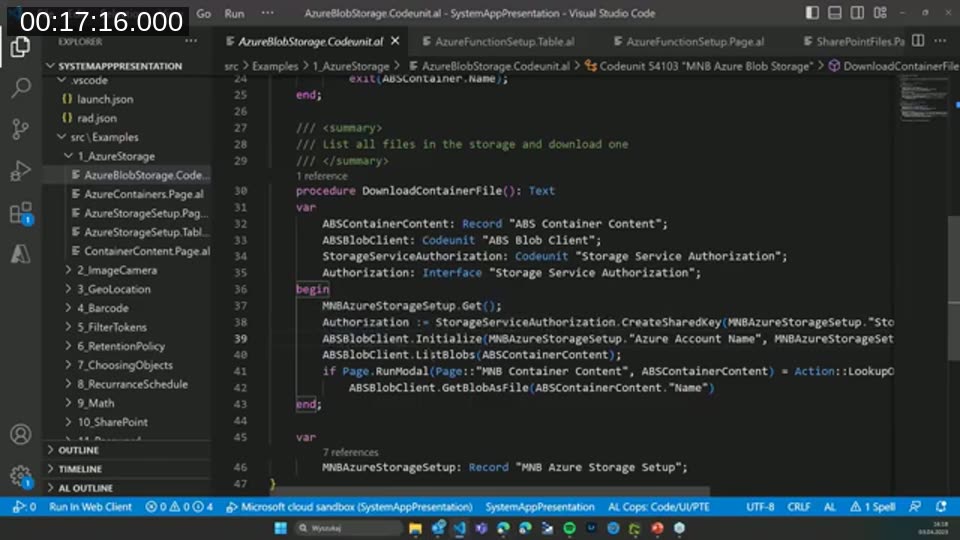Viewport: 960px width, 540px height.
Task: Click '1 reference' CodeLens above procedure
Action: point(321,176)
